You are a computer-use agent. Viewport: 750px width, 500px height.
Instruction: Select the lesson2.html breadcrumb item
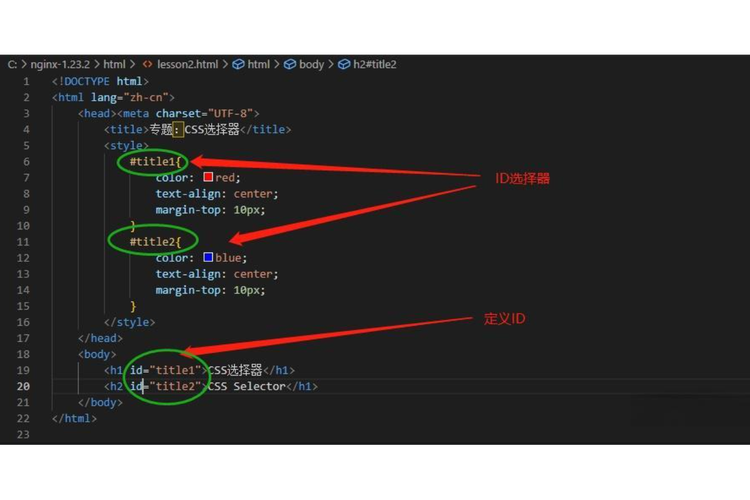coord(188,64)
